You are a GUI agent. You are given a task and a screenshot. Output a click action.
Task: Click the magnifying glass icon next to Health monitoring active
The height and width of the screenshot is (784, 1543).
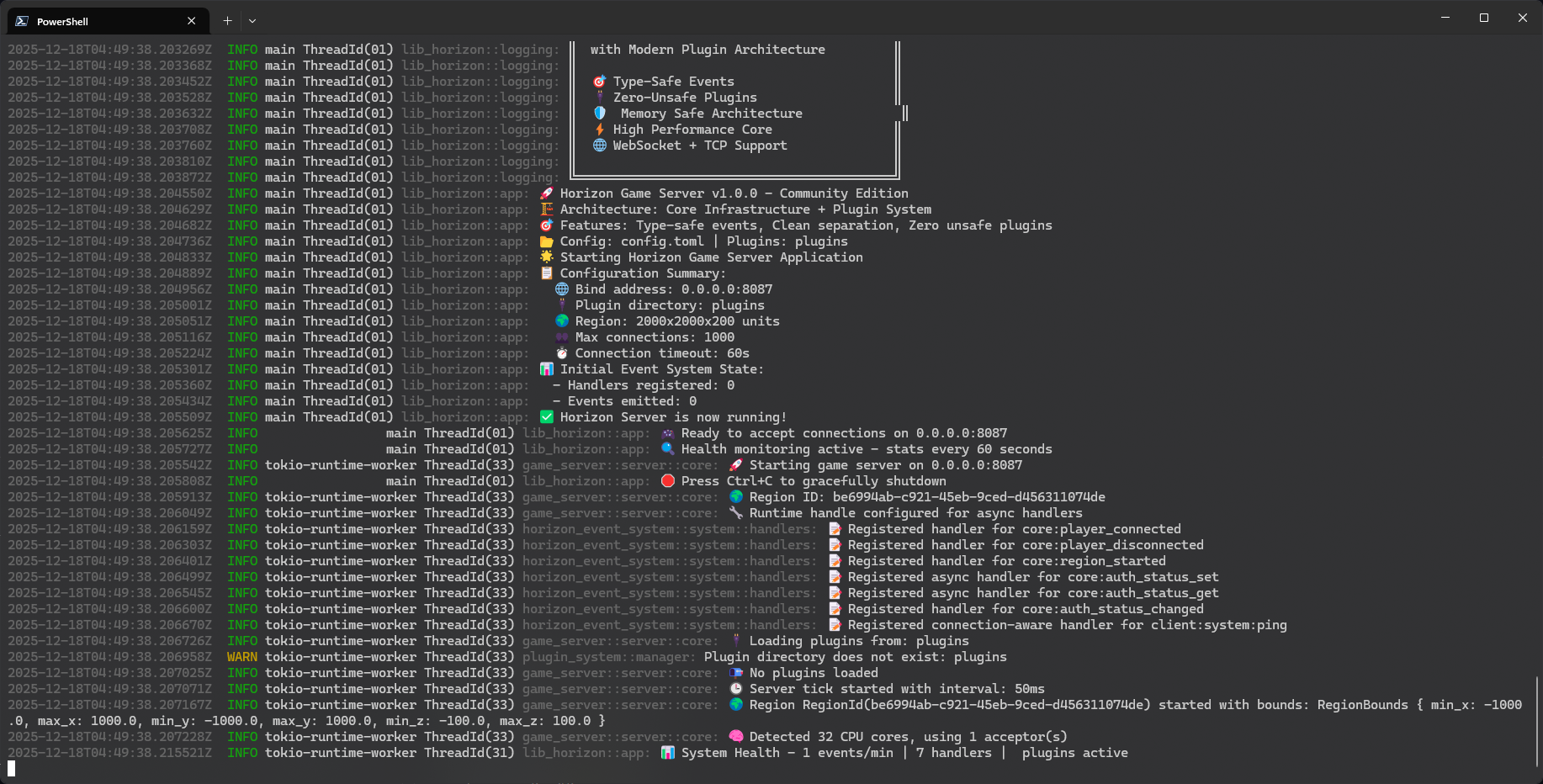(667, 448)
